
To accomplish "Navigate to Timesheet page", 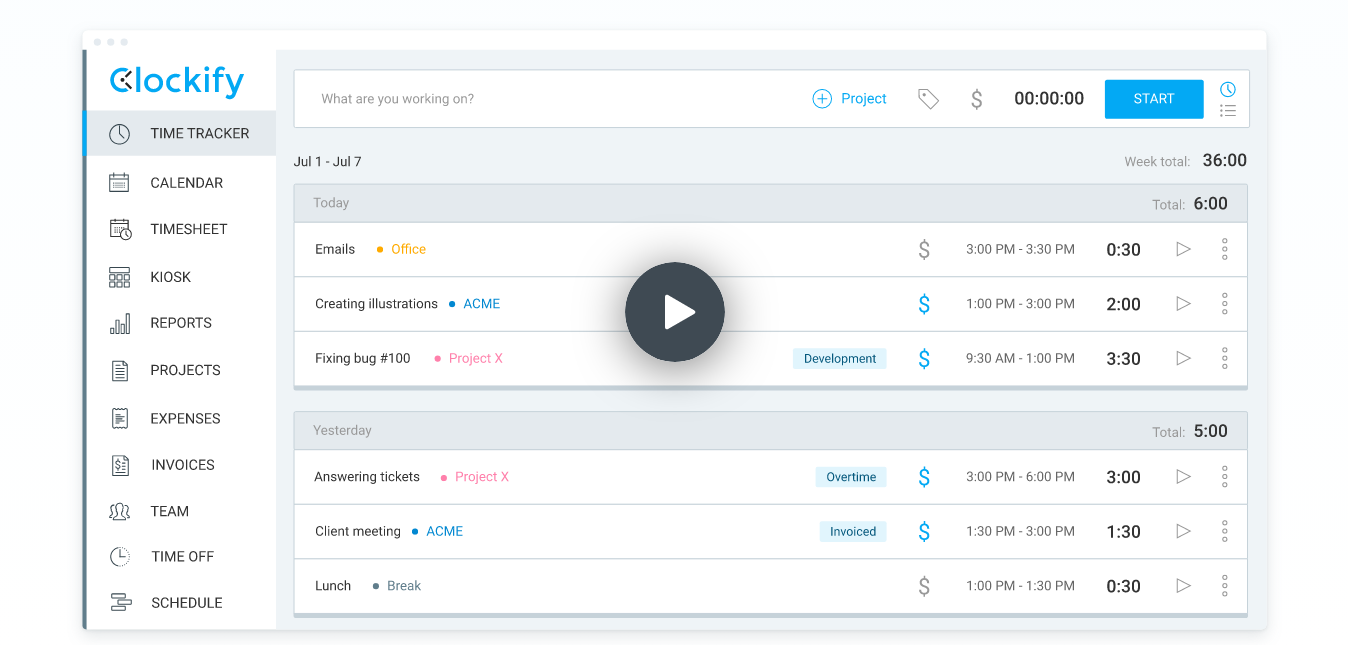I will click(x=189, y=229).
